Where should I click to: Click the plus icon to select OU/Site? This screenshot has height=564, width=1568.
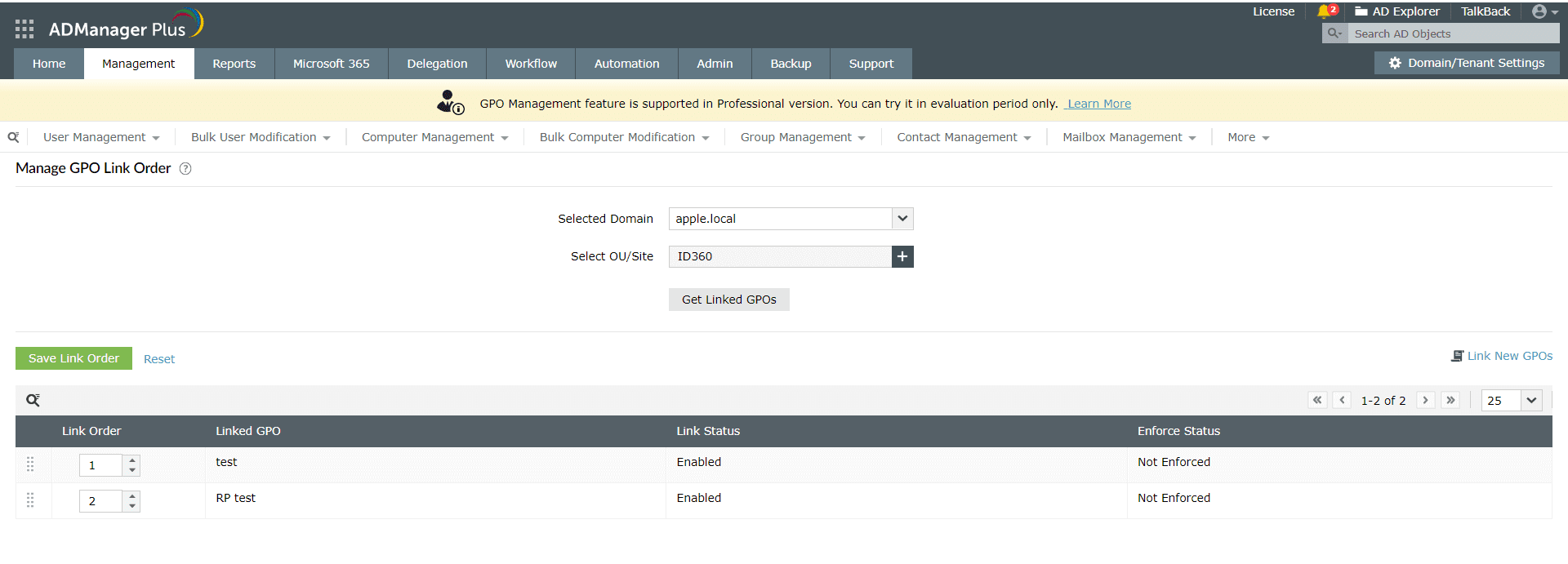click(902, 256)
